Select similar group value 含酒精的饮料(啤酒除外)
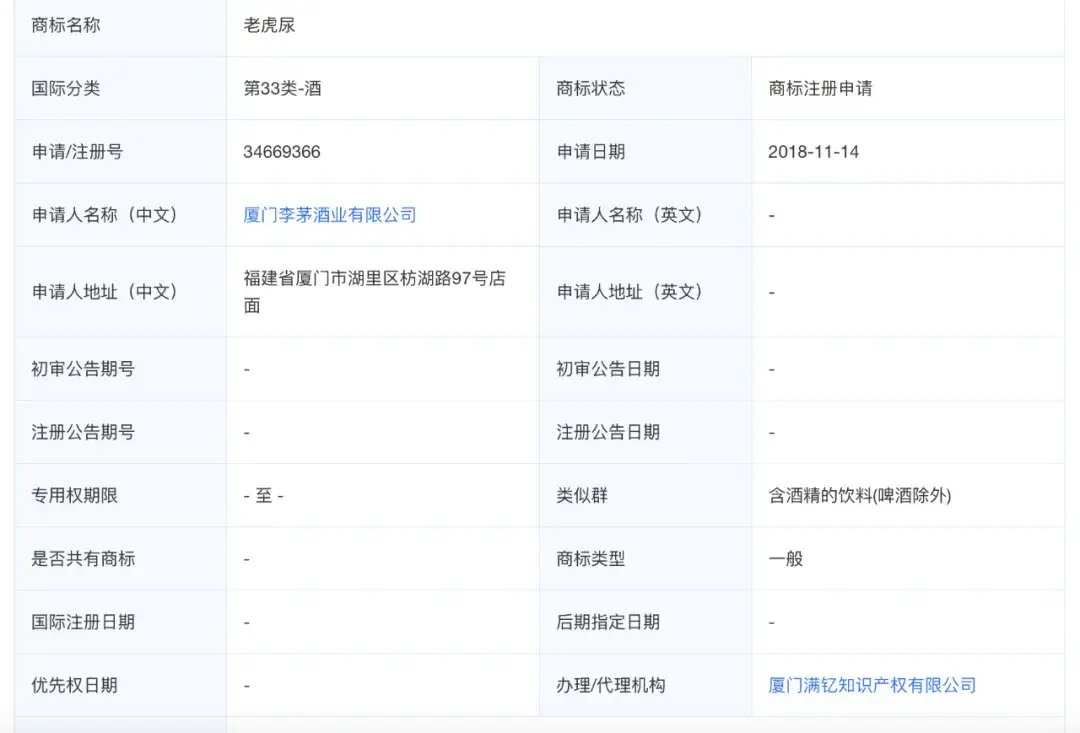This screenshot has height=733, width=1080. click(x=860, y=496)
